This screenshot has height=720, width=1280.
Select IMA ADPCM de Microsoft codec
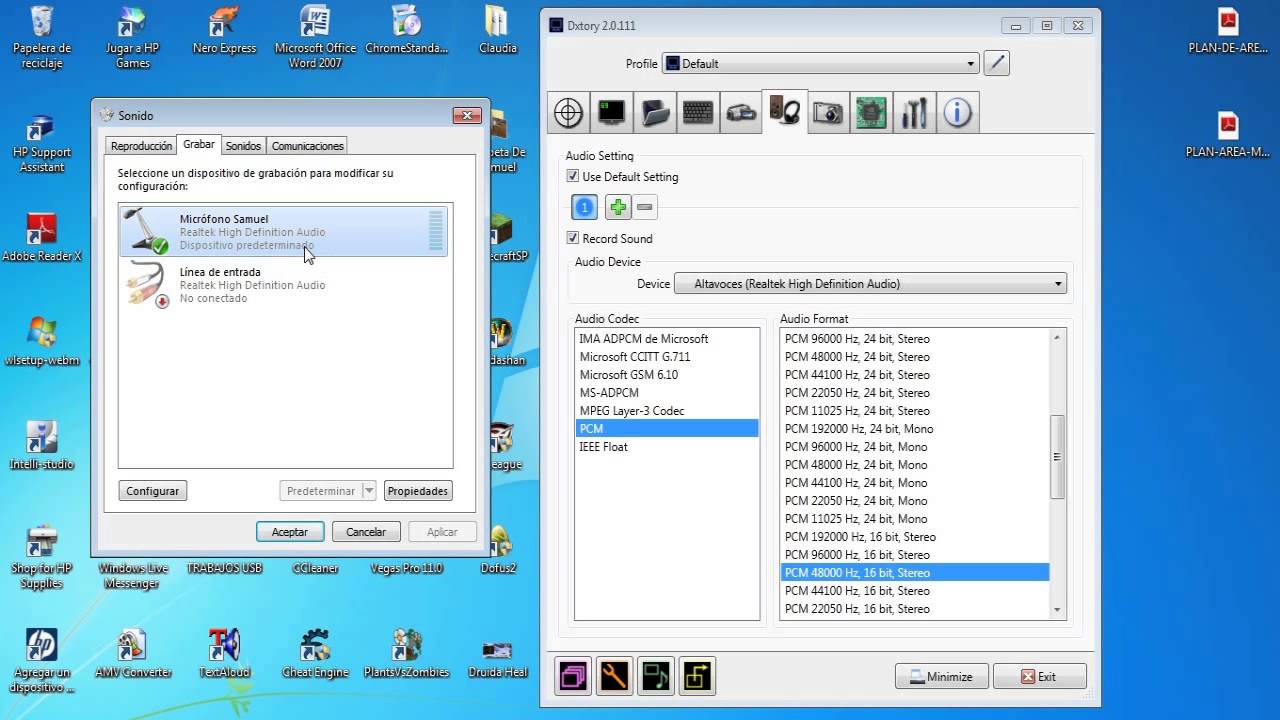click(x=667, y=339)
